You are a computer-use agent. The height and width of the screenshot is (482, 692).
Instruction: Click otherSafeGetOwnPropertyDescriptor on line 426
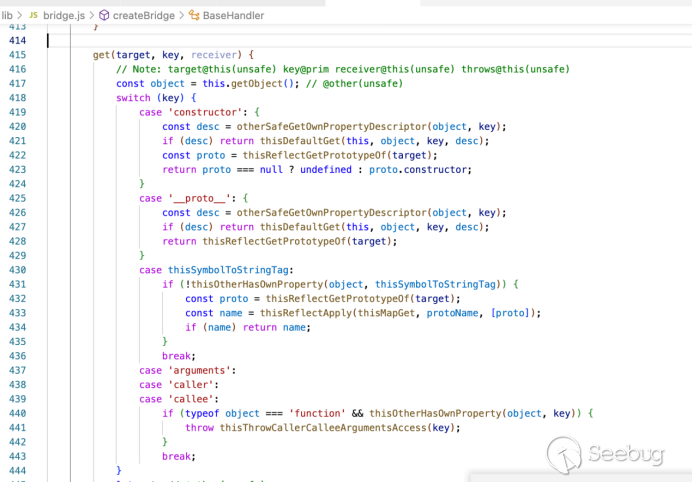point(331,213)
